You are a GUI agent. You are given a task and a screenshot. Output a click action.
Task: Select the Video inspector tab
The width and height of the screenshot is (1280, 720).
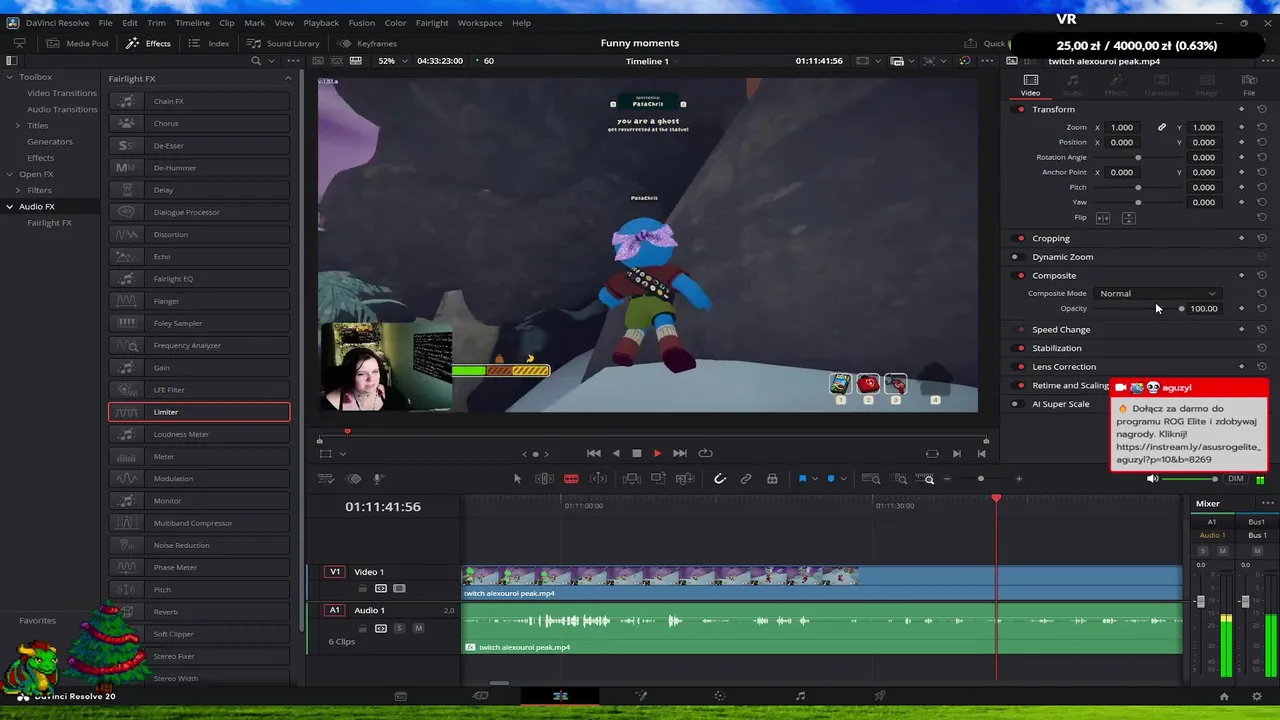[1030, 85]
